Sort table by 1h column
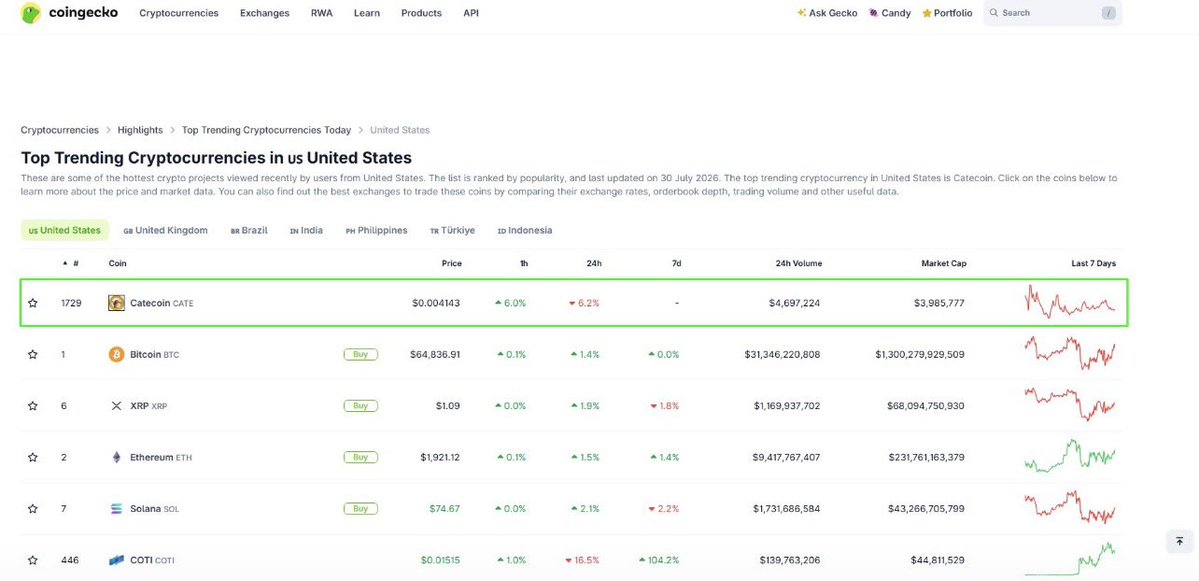This screenshot has width=1199, height=581. [x=524, y=264]
